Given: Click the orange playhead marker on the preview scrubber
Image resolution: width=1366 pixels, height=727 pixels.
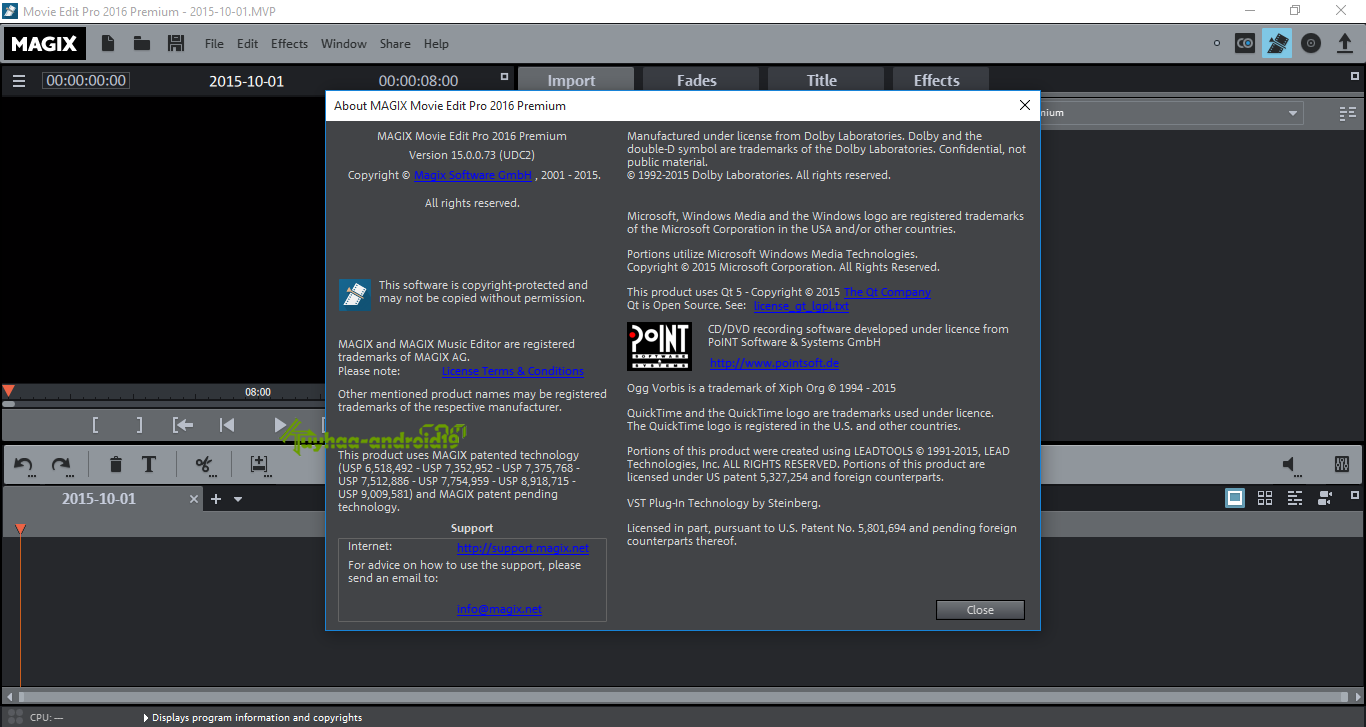Looking at the screenshot, I should [8, 391].
